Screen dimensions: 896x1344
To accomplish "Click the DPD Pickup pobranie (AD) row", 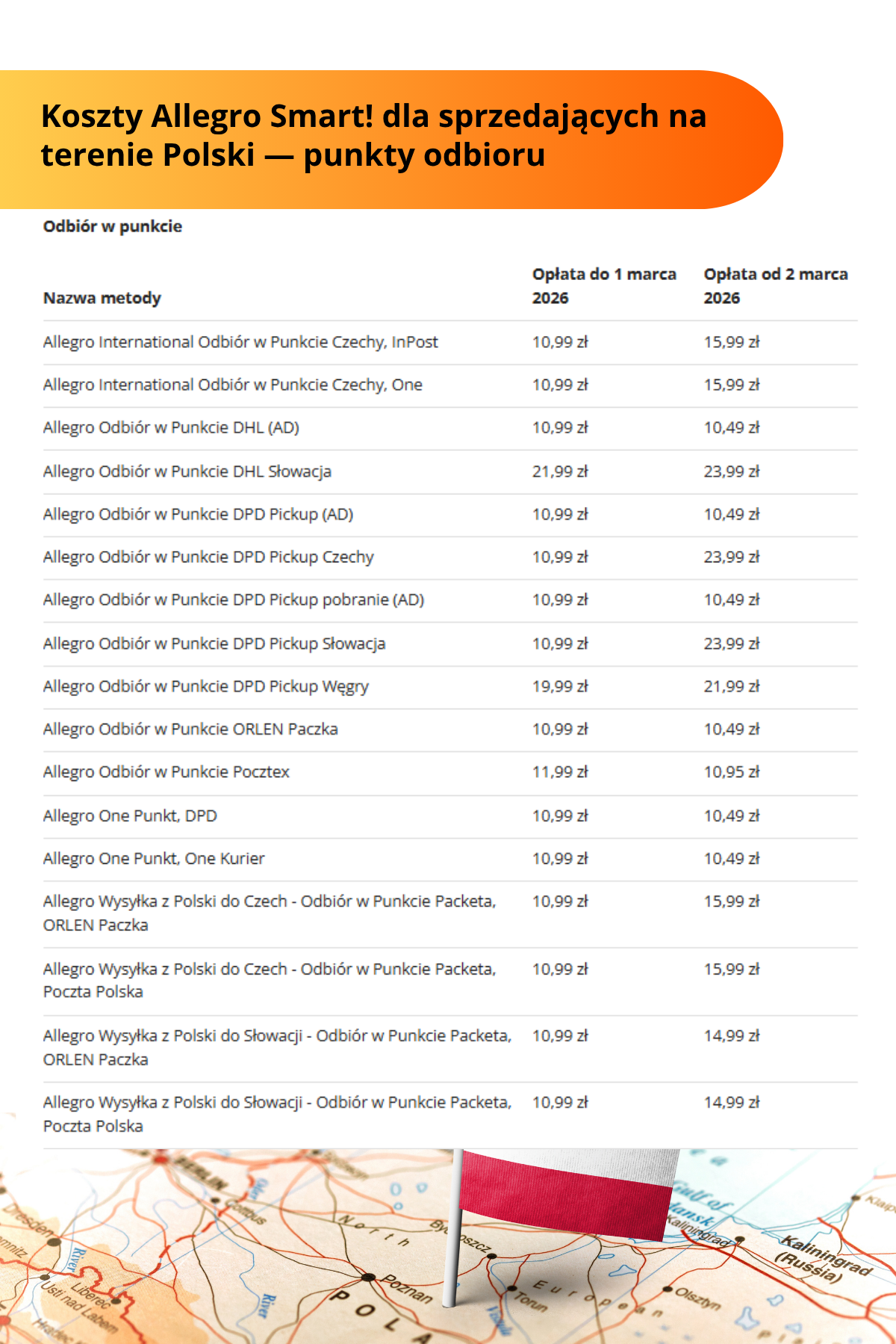I will tap(234, 600).
